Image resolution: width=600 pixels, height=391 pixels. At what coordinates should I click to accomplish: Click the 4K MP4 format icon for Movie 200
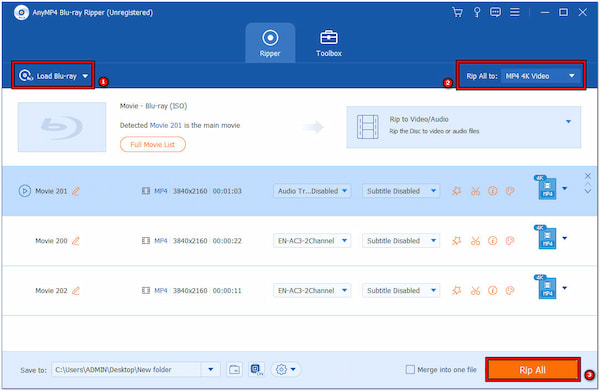coord(545,237)
